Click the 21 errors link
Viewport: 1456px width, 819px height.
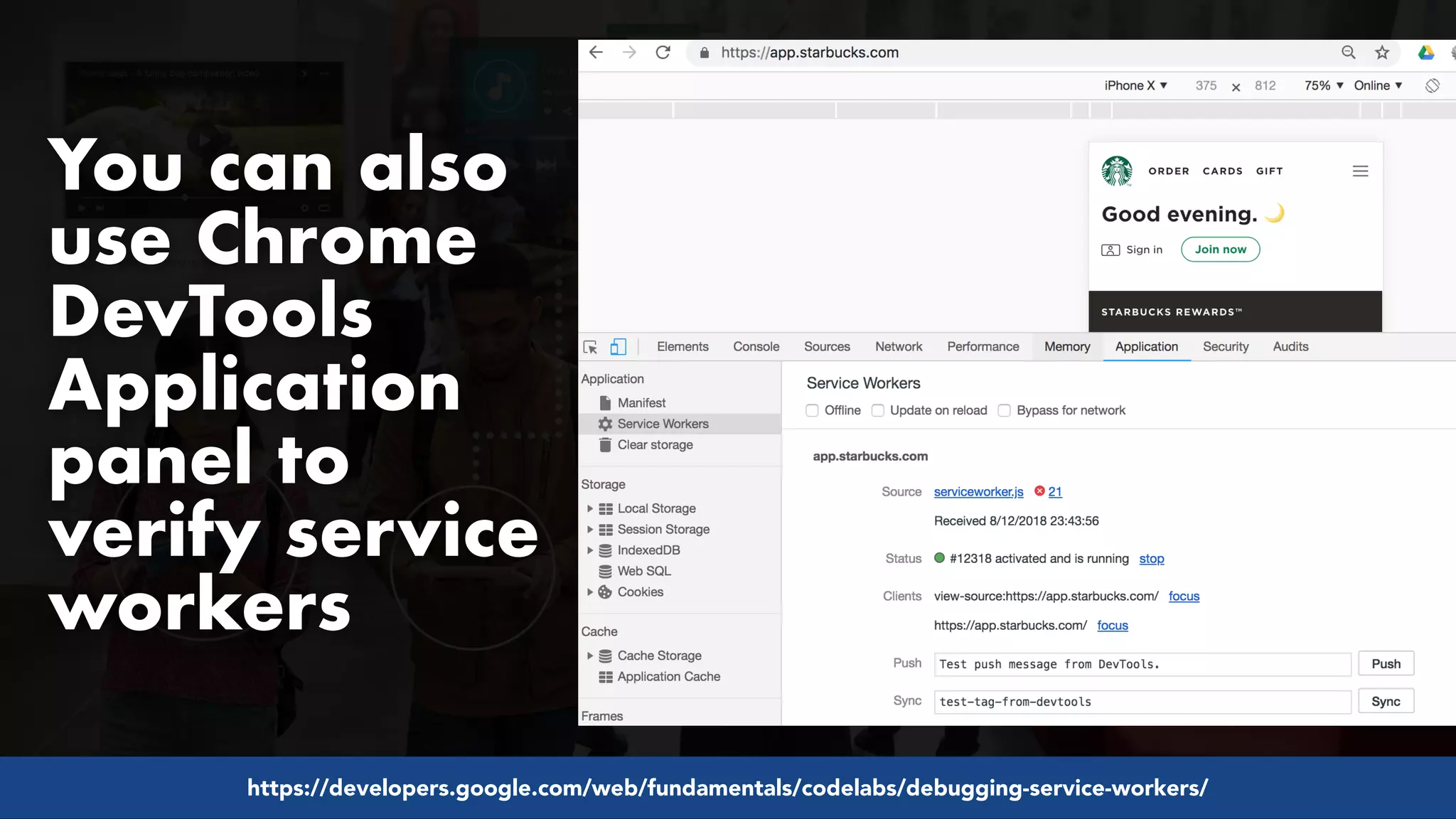1055,492
